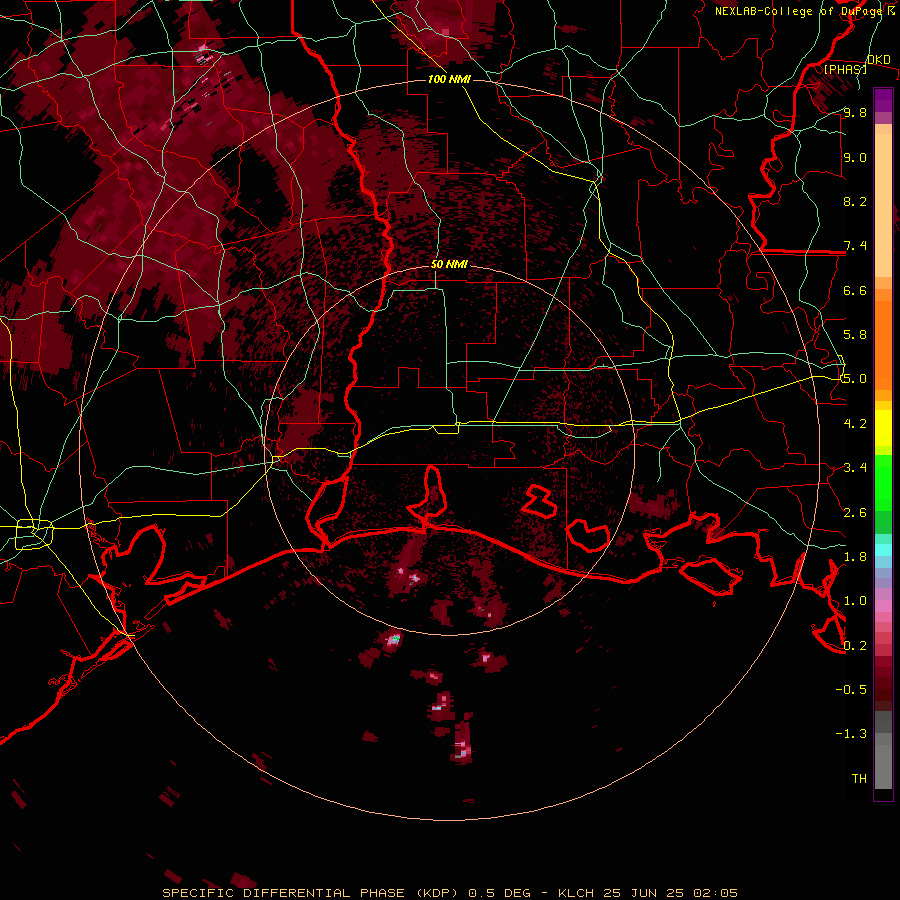
Task: Click the DKD label above the scale
Action: tap(878, 59)
